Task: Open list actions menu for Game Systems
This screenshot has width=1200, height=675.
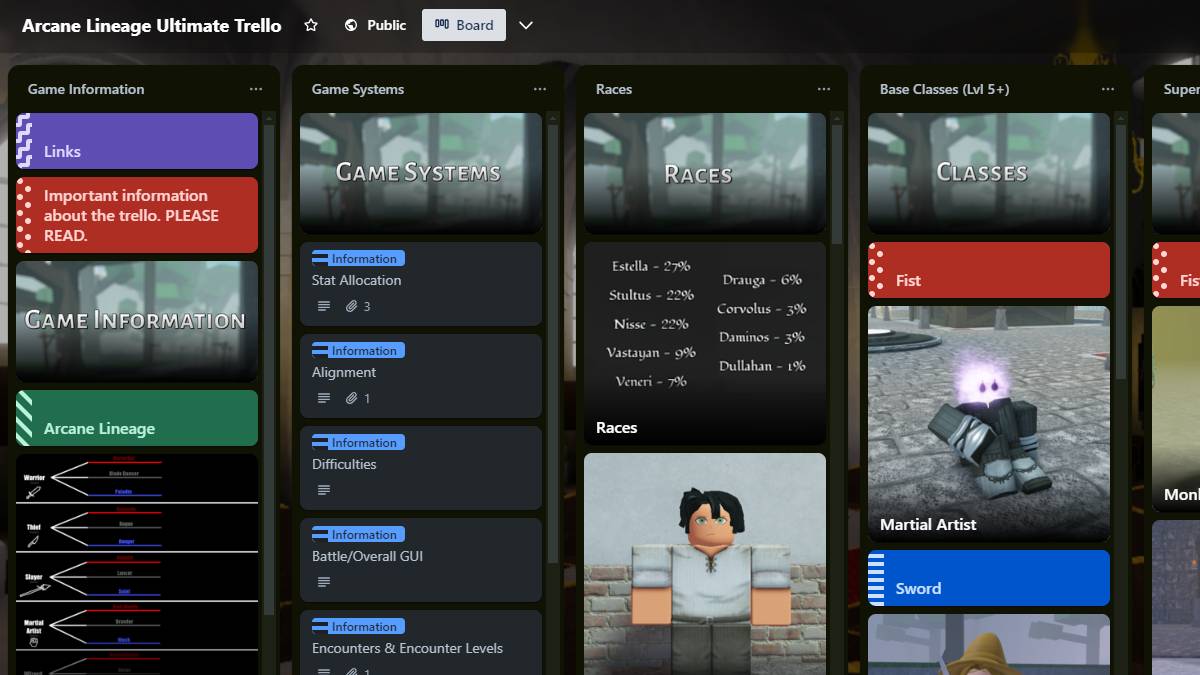Action: coord(540,89)
